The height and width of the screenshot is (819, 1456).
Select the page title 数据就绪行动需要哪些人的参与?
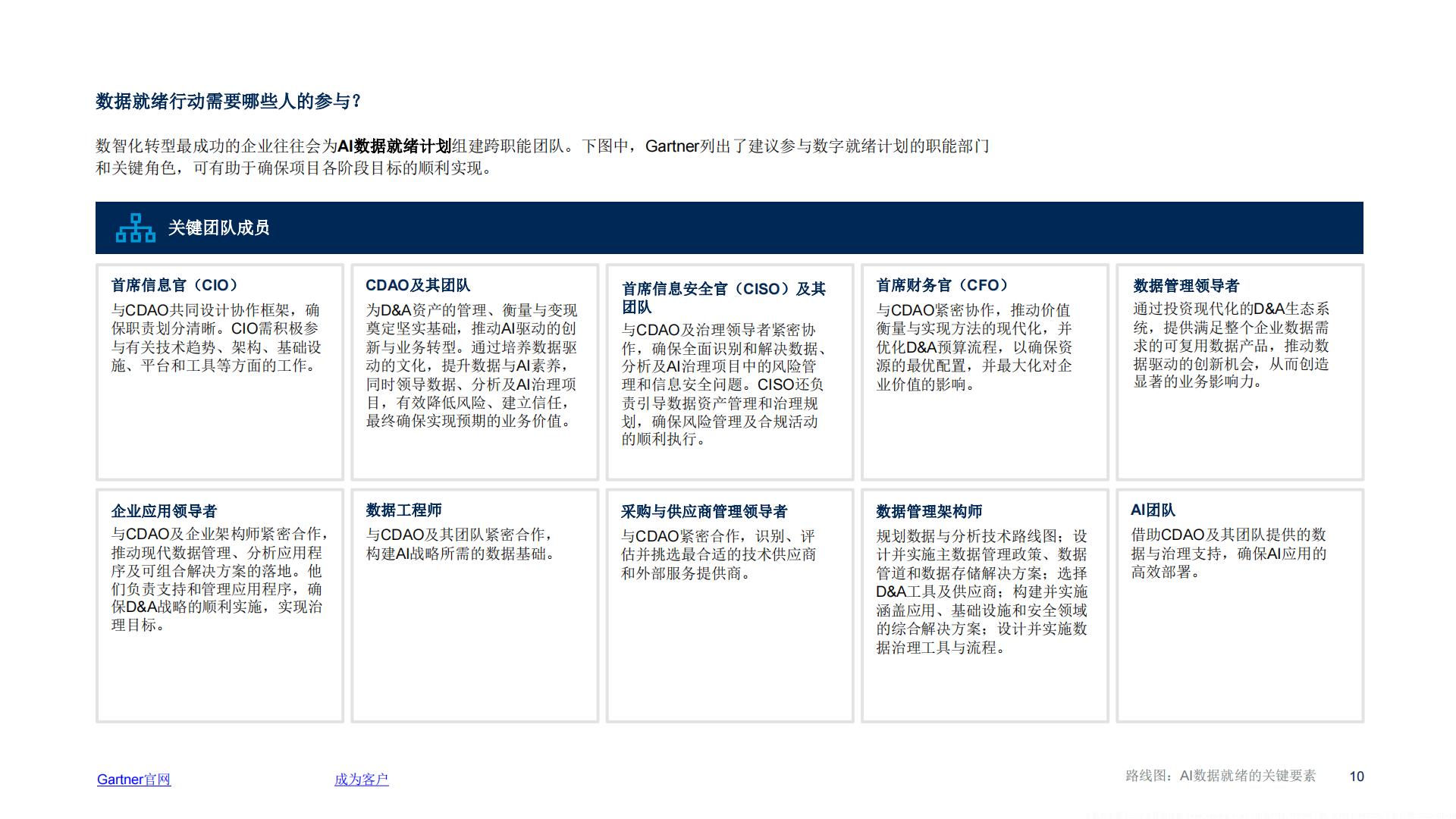pos(228,102)
